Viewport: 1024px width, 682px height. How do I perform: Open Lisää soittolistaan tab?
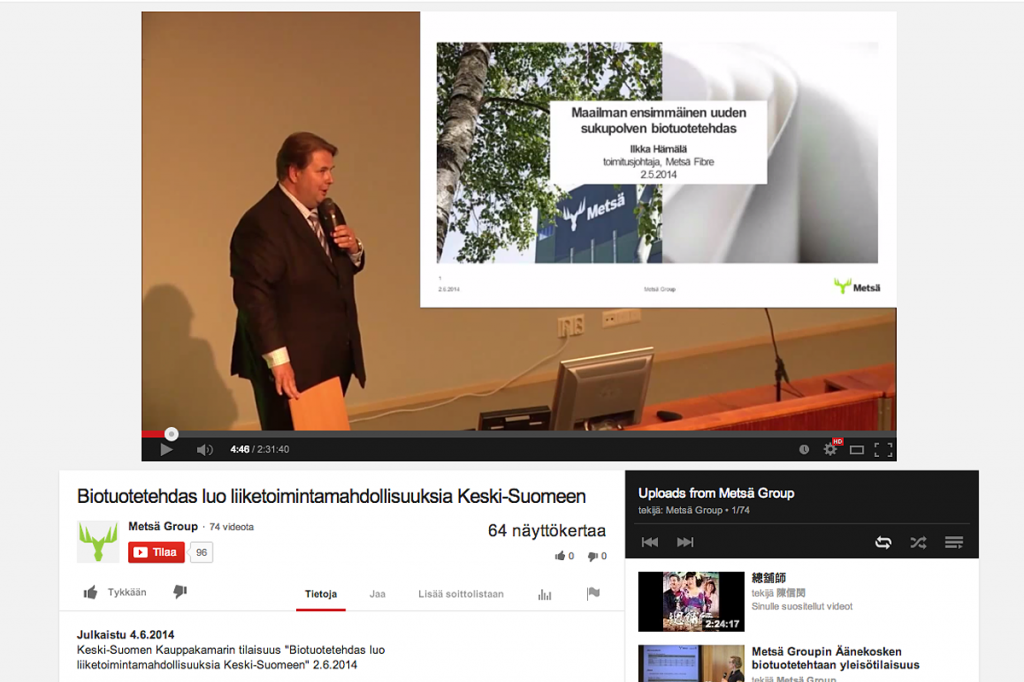(x=461, y=594)
